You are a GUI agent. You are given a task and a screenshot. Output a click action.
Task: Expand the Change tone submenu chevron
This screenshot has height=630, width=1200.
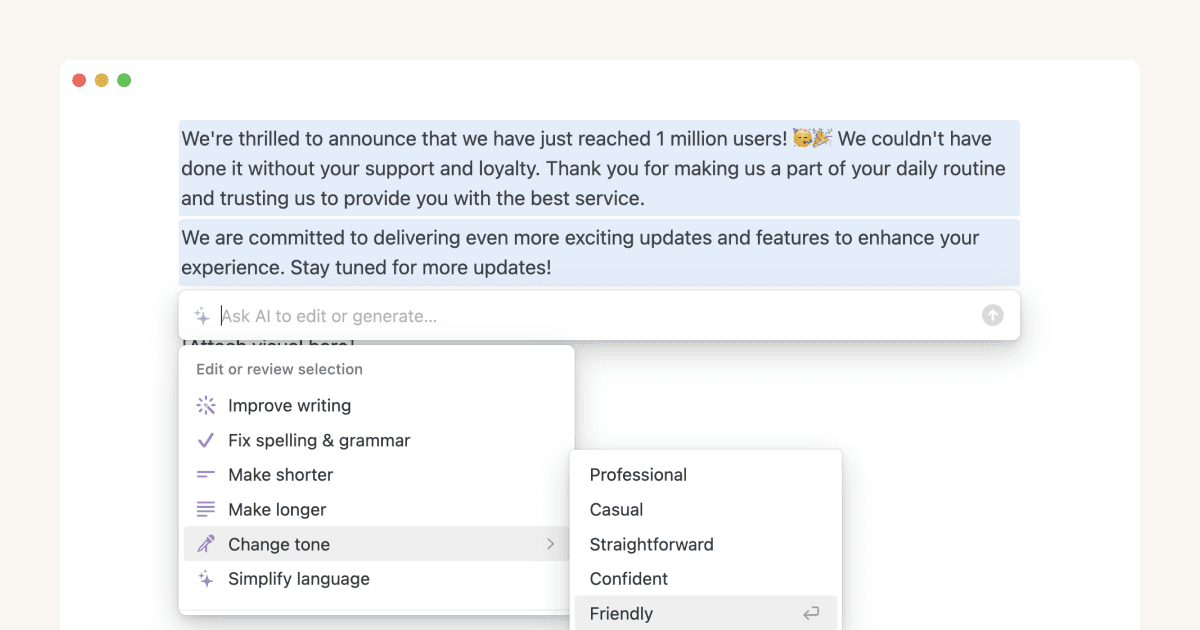click(x=550, y=544)
